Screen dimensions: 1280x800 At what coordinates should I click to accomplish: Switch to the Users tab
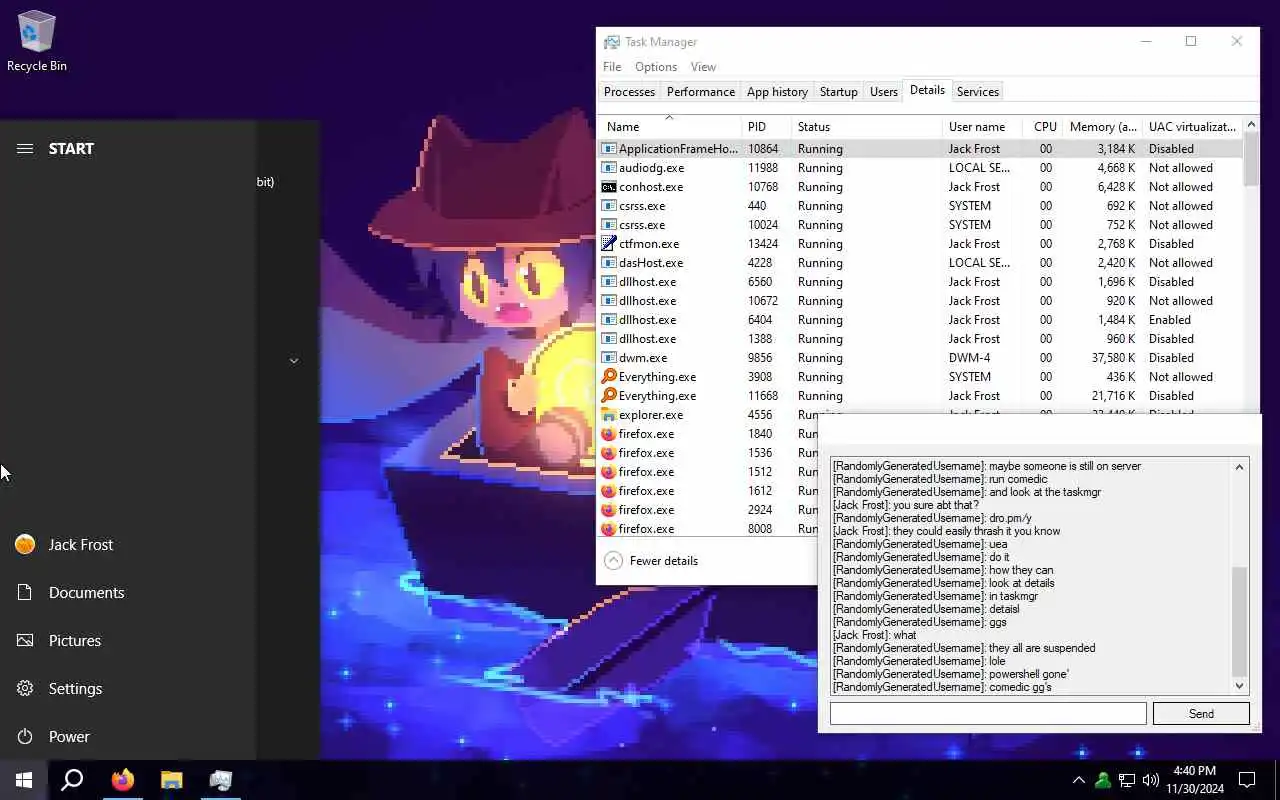pyautogui.click(x=883, y=91)
